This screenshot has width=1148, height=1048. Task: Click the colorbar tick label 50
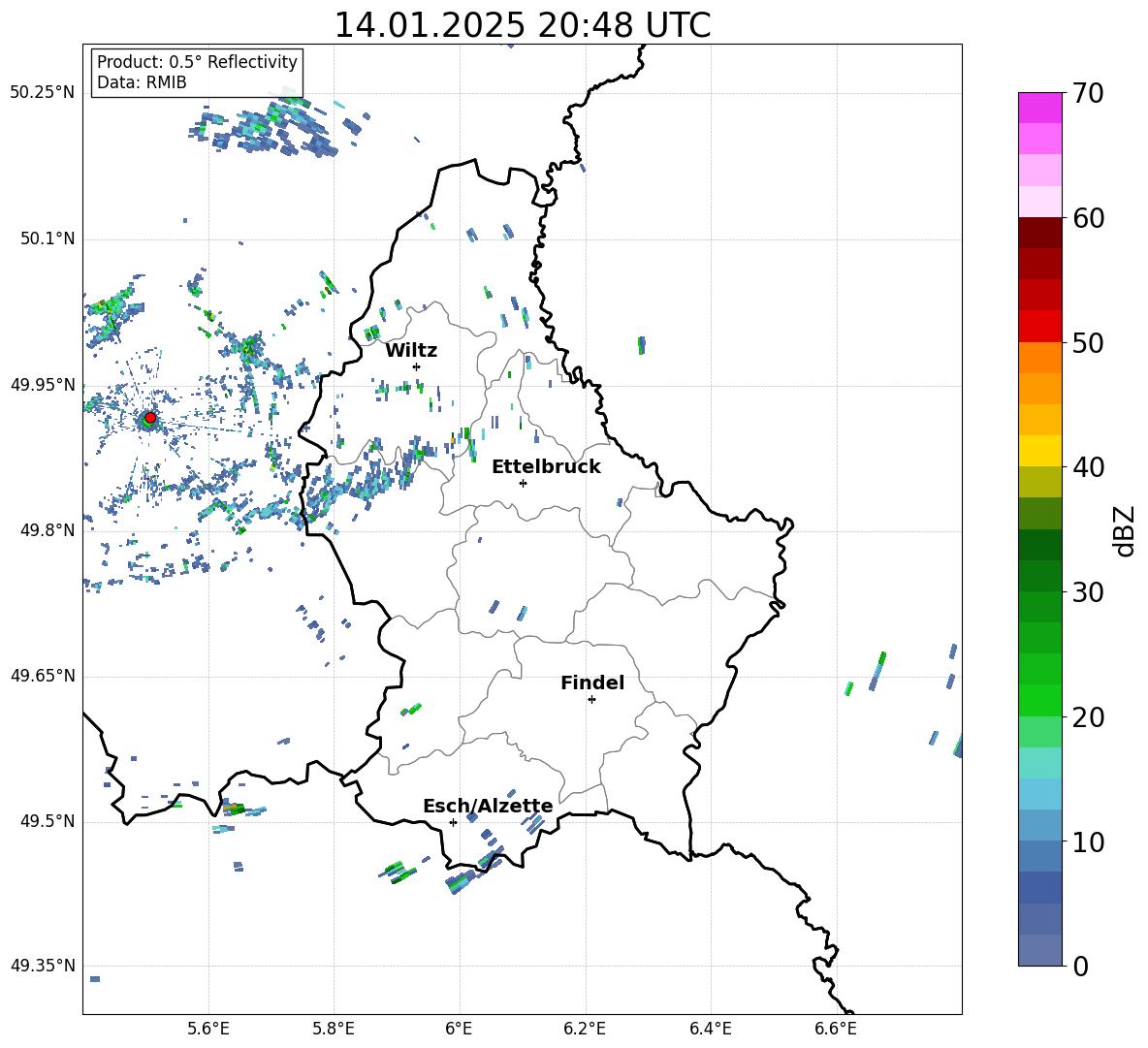click(1088, 342)
